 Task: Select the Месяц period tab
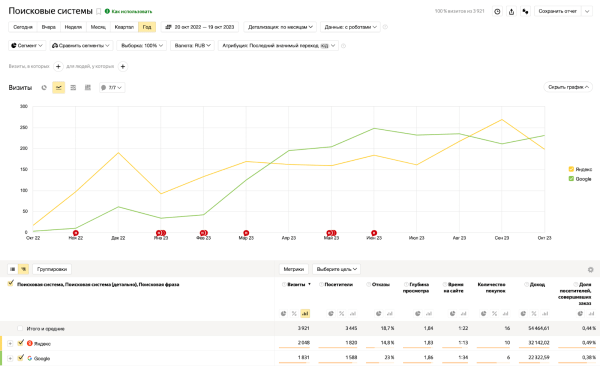(x=98, y=27)
